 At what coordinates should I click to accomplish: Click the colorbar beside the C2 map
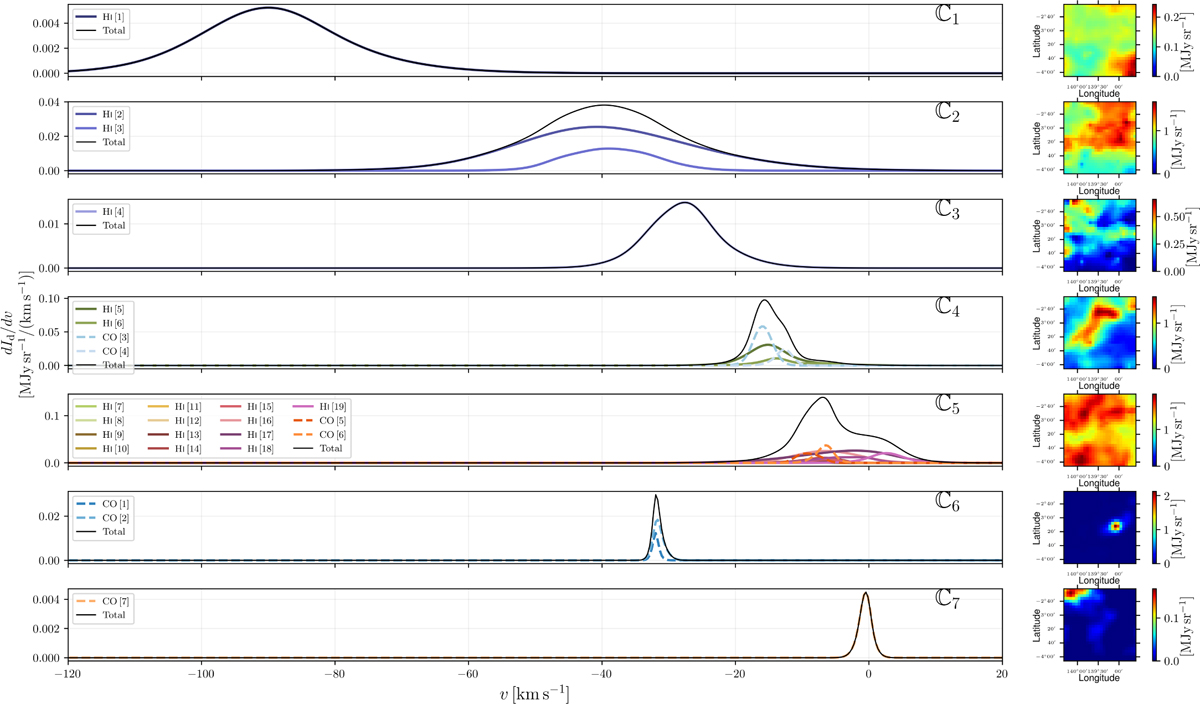click(x=1153, y=137)
